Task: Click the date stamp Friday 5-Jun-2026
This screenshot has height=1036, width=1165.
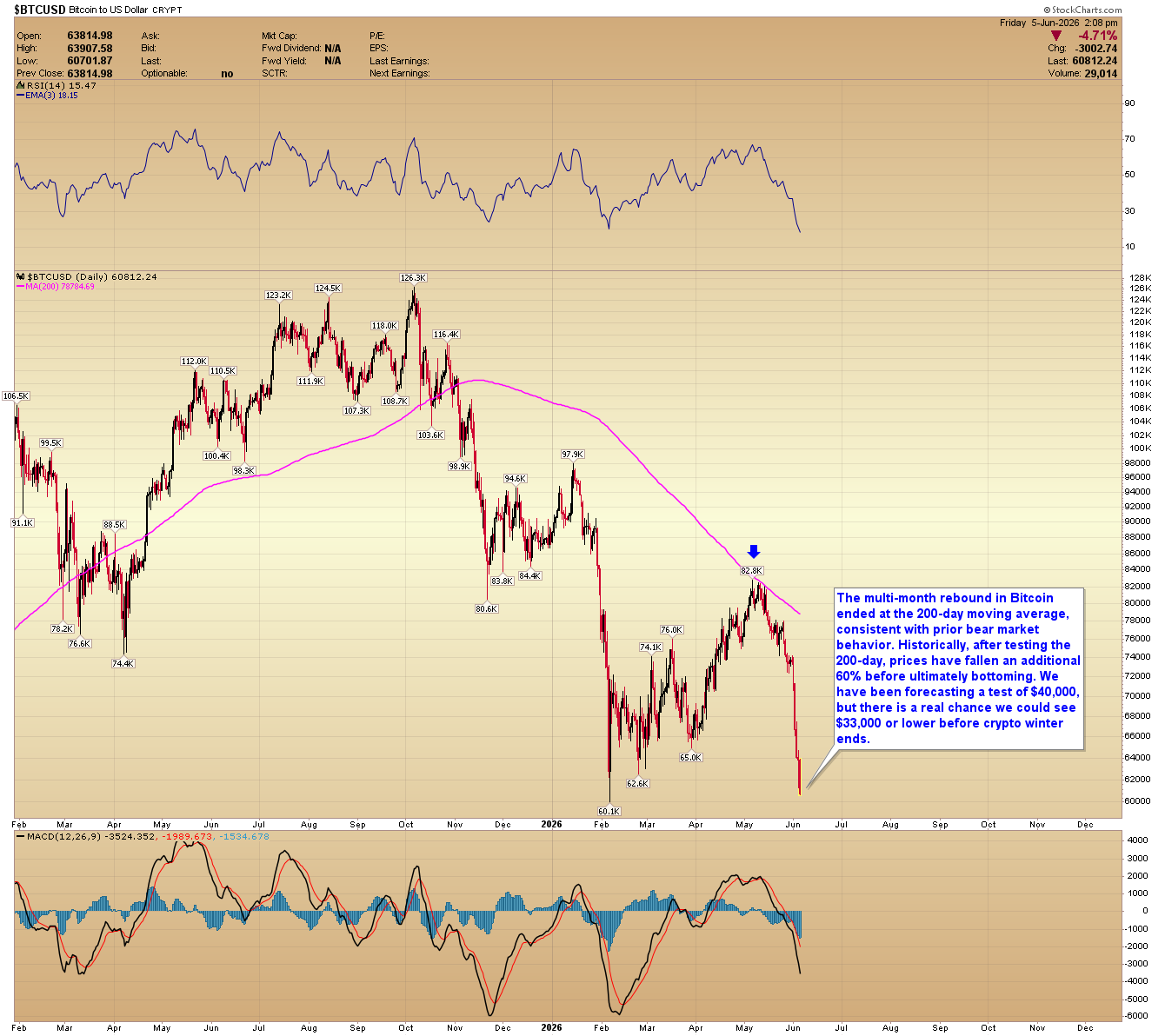Action: [1039, 23]
